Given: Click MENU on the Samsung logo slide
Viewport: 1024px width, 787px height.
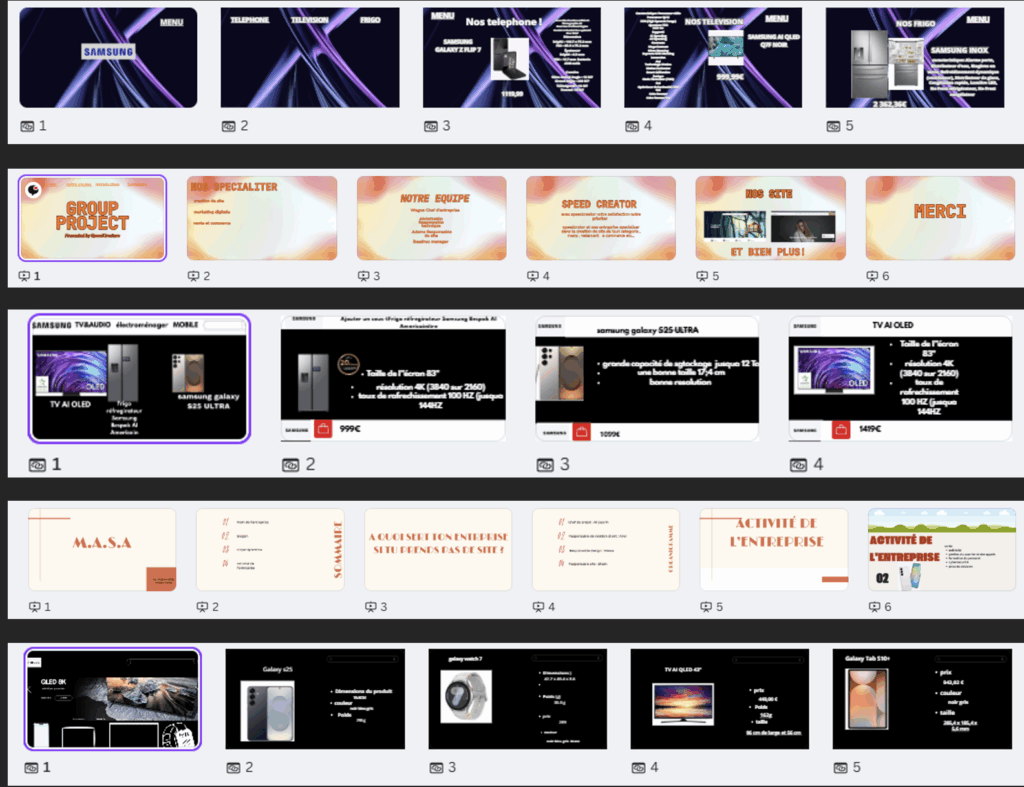Looking at the screenshot, I should click(x=172, y=20).
